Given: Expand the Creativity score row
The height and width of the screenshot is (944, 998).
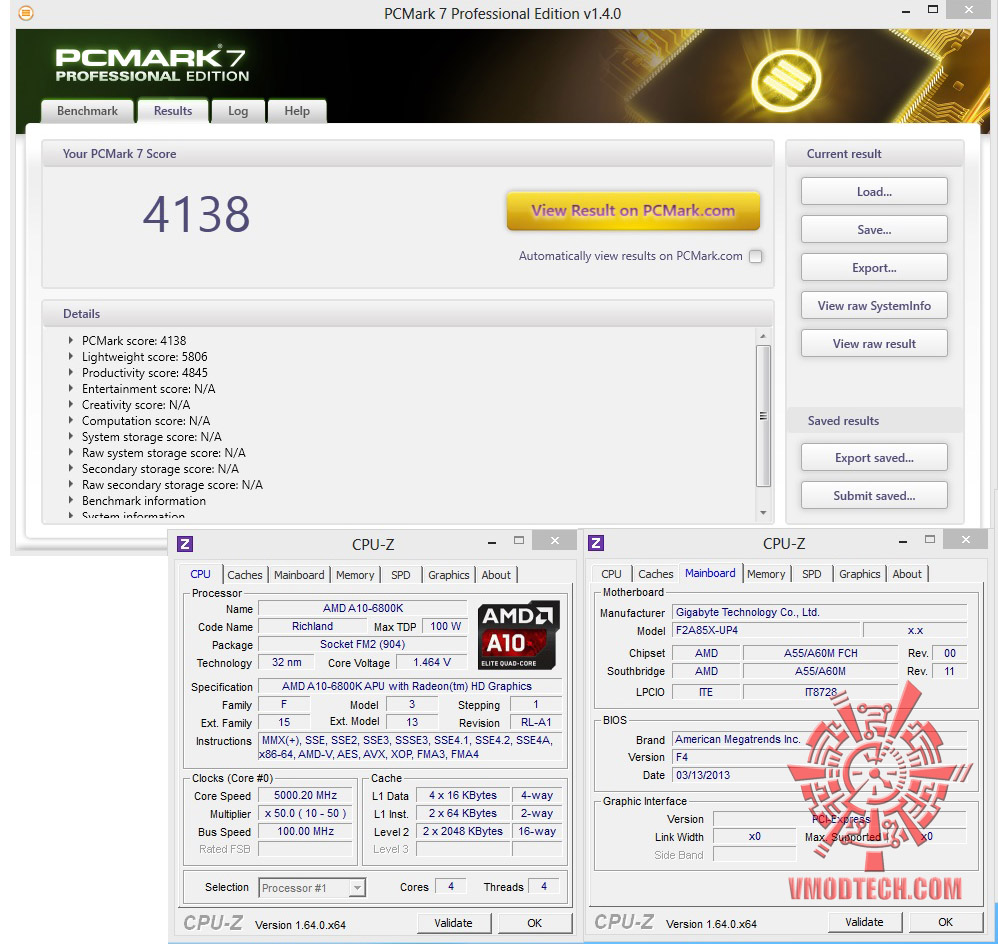Looking at the screenshot, I should coord(71,404).
